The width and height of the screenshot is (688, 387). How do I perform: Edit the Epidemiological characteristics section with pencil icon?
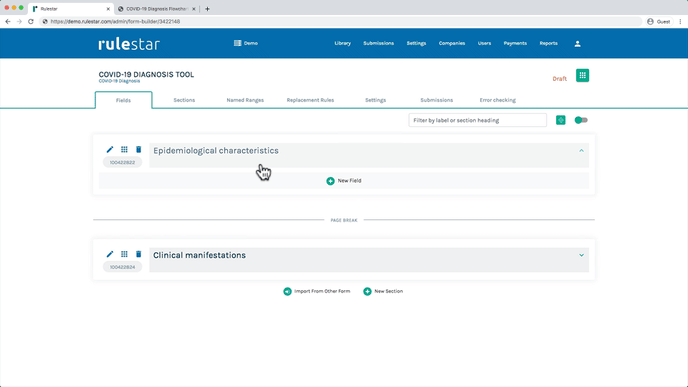tap(110, 150)
